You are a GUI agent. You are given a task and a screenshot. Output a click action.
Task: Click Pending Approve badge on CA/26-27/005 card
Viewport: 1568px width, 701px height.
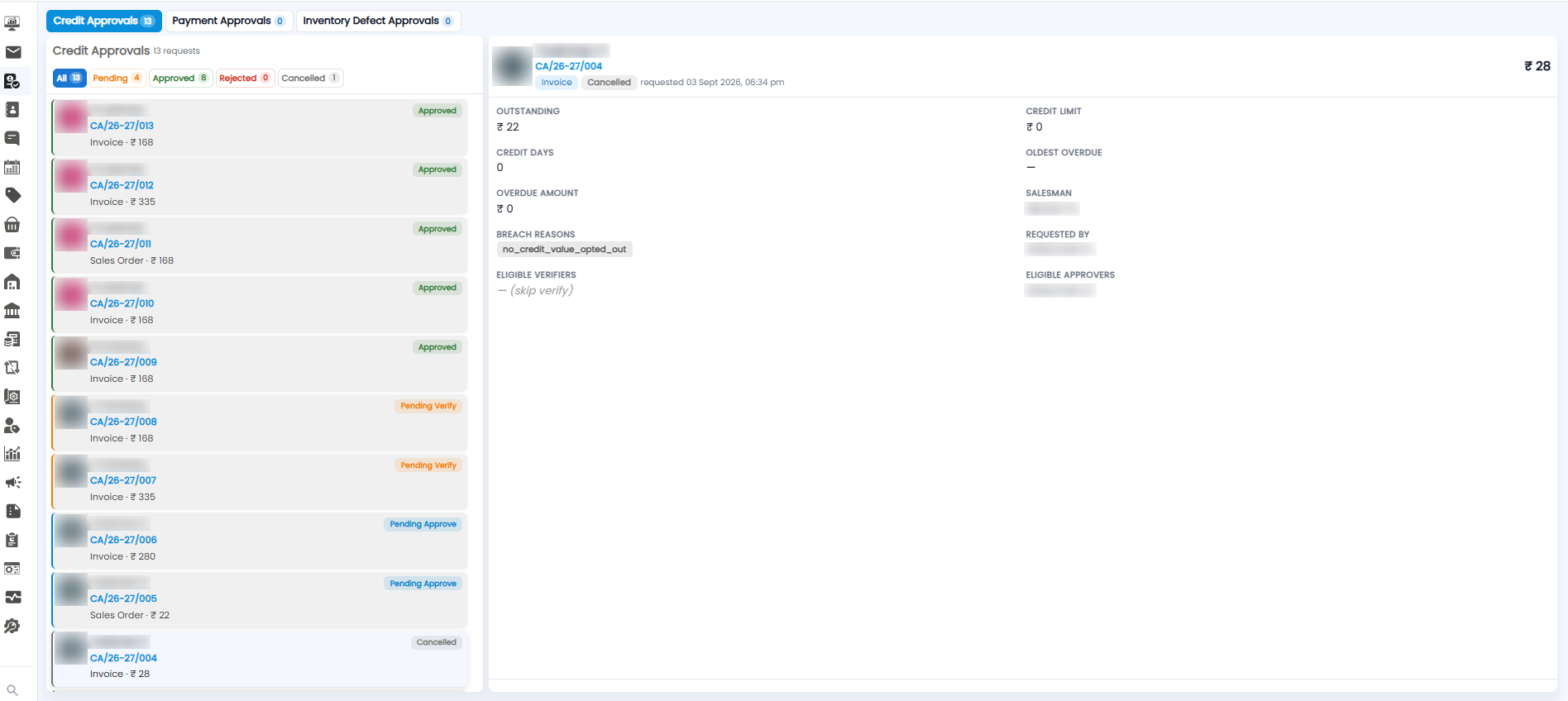point(423,584)
